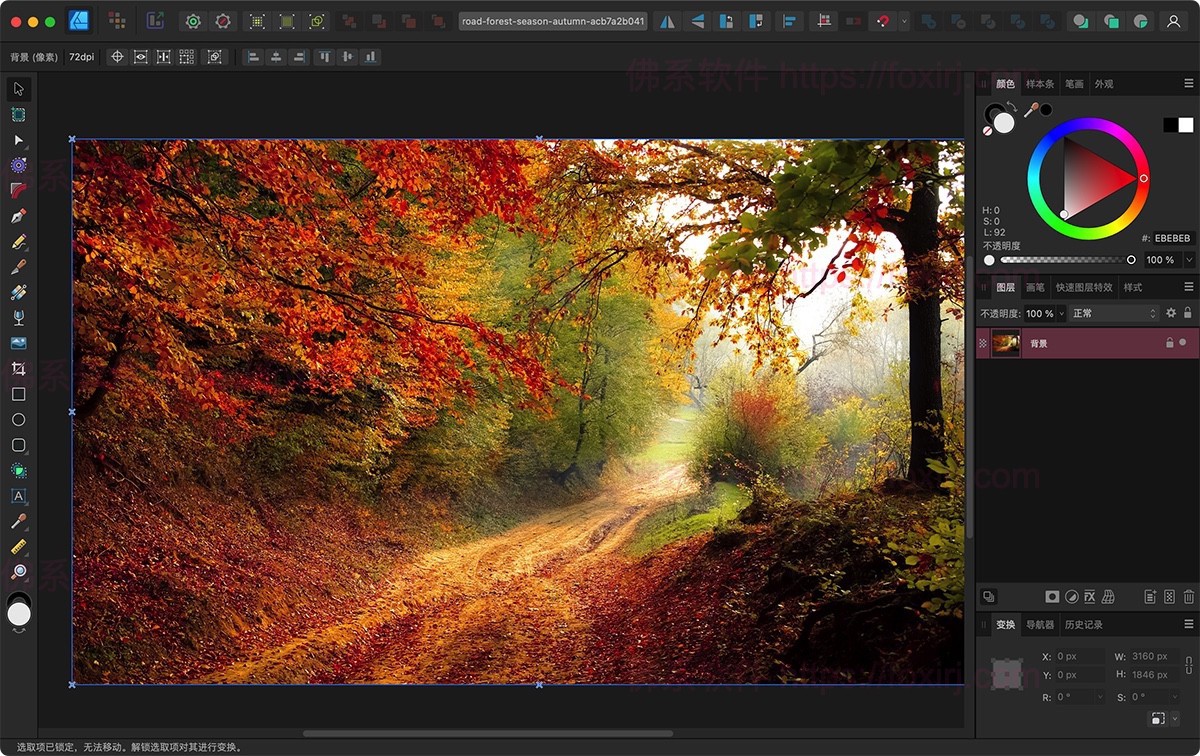Click the Mask Layer icon

1052,597
